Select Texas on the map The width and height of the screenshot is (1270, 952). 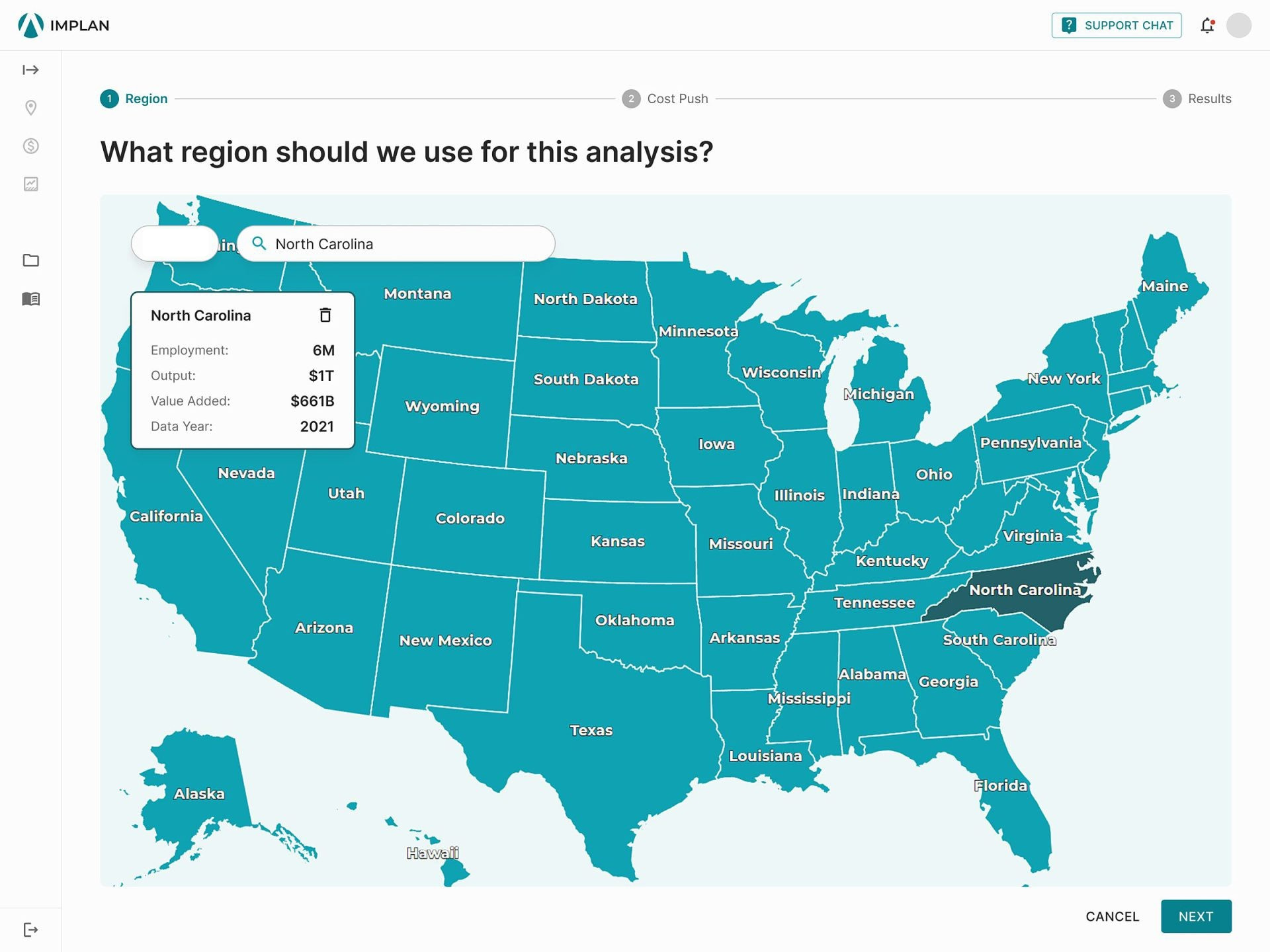[591, 730]
